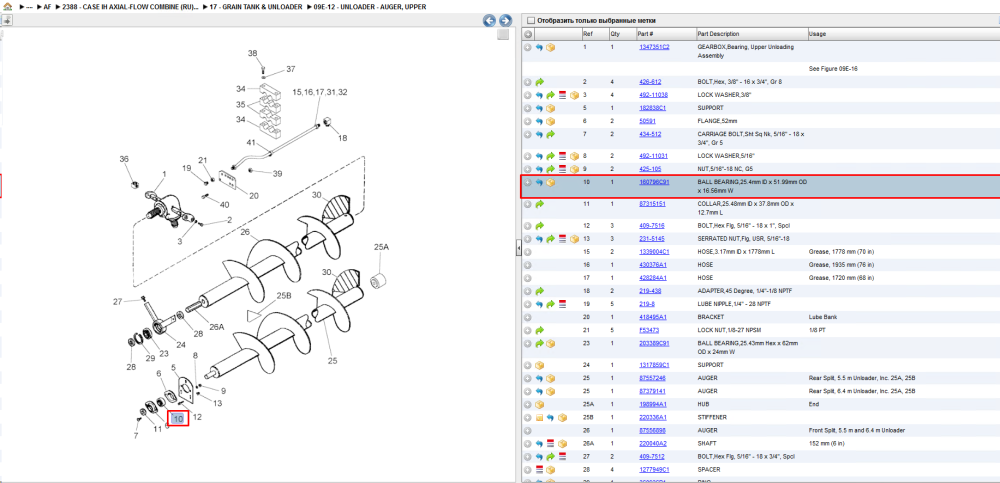1000x483 pixels.
Task: Click blue arrow in highlighted BALL BEARING row 10
Action: click(x=540, y=182)
